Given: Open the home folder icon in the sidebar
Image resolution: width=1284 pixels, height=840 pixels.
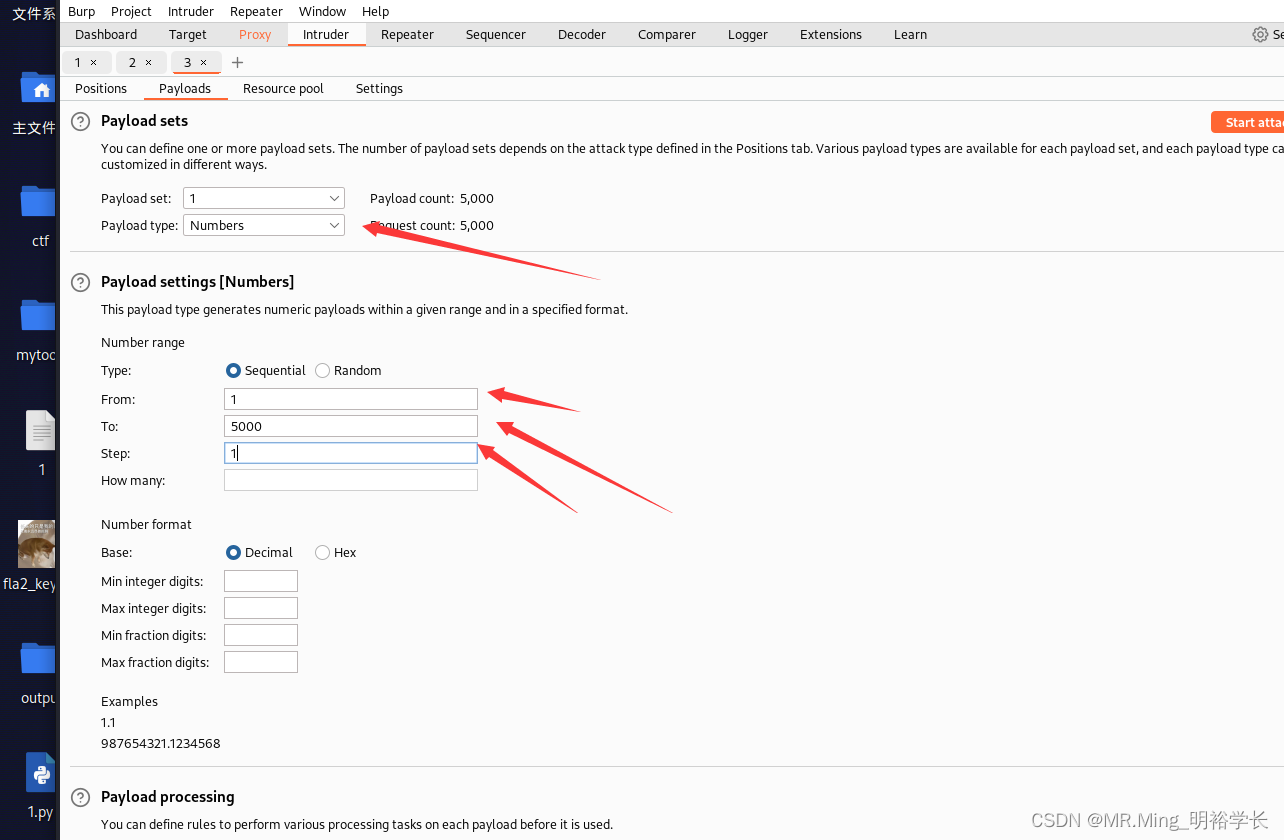Looking at the screenshot, I should click(x=38, y=89).
